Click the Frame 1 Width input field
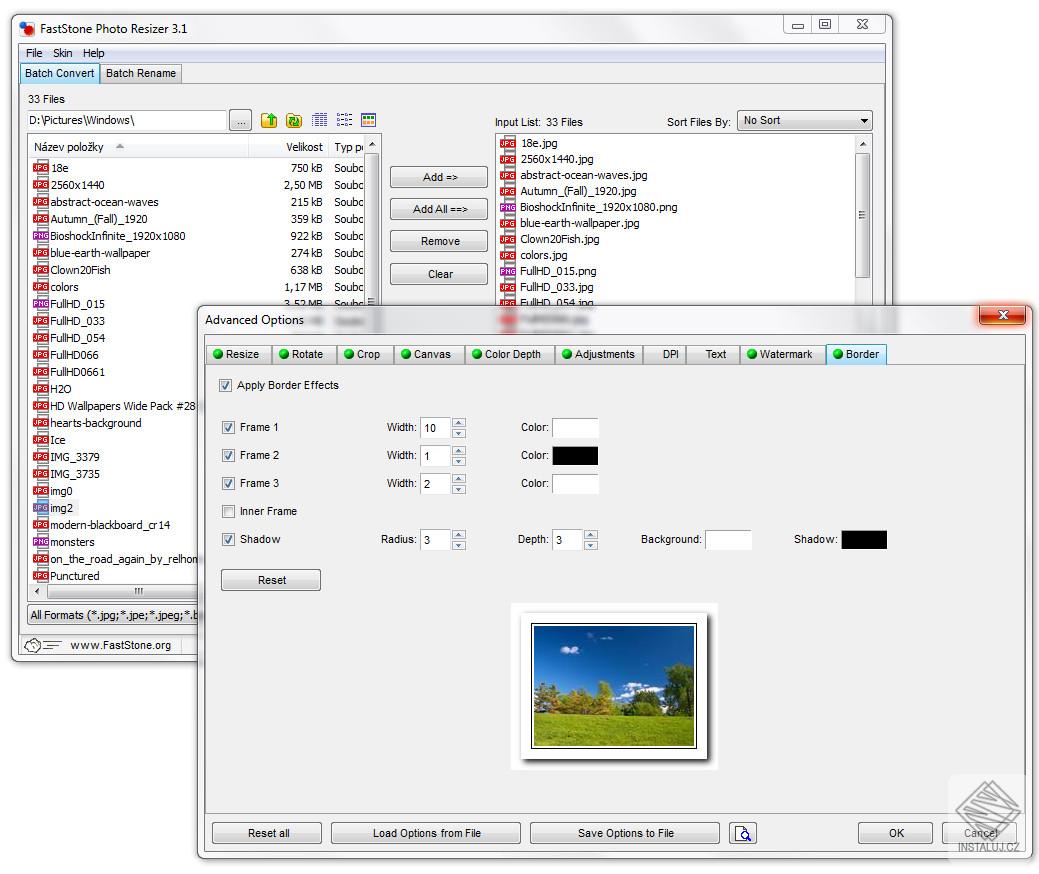The height and width of the screenshot is (874, 1039). pyautogui.click(x=435, y=428)
